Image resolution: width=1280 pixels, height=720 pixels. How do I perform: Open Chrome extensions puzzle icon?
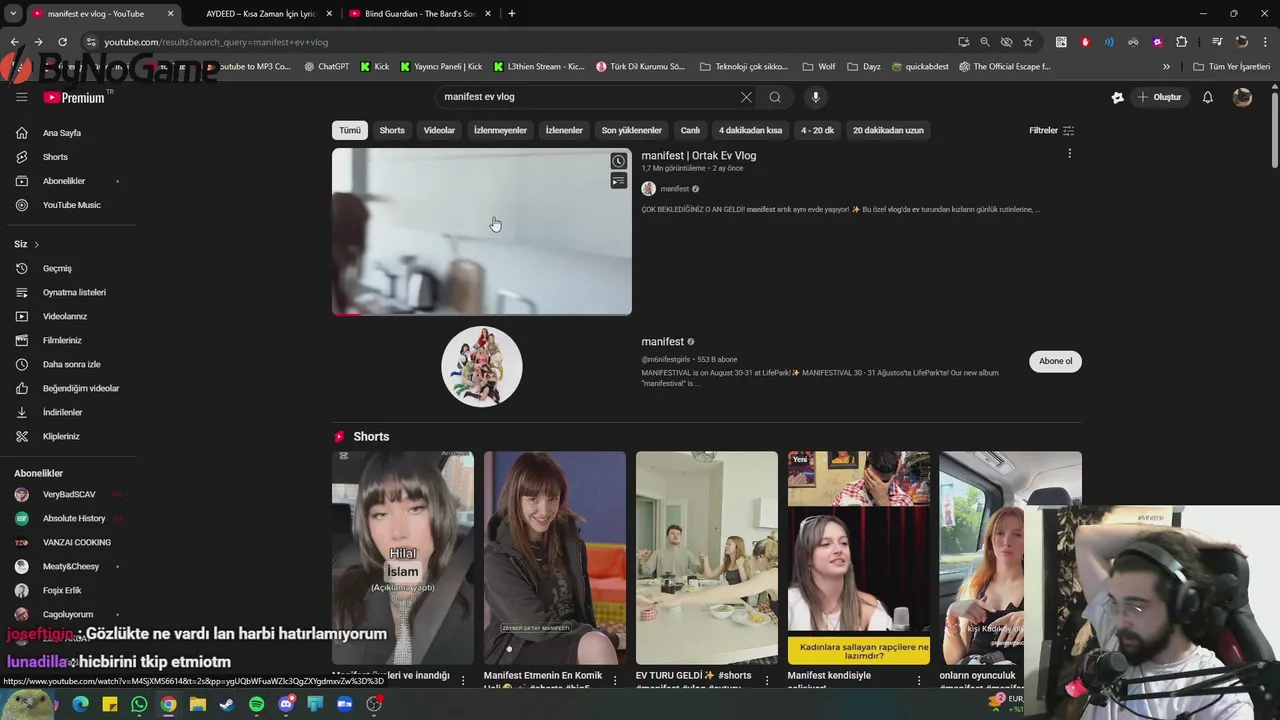click(x=1182, y=42)
